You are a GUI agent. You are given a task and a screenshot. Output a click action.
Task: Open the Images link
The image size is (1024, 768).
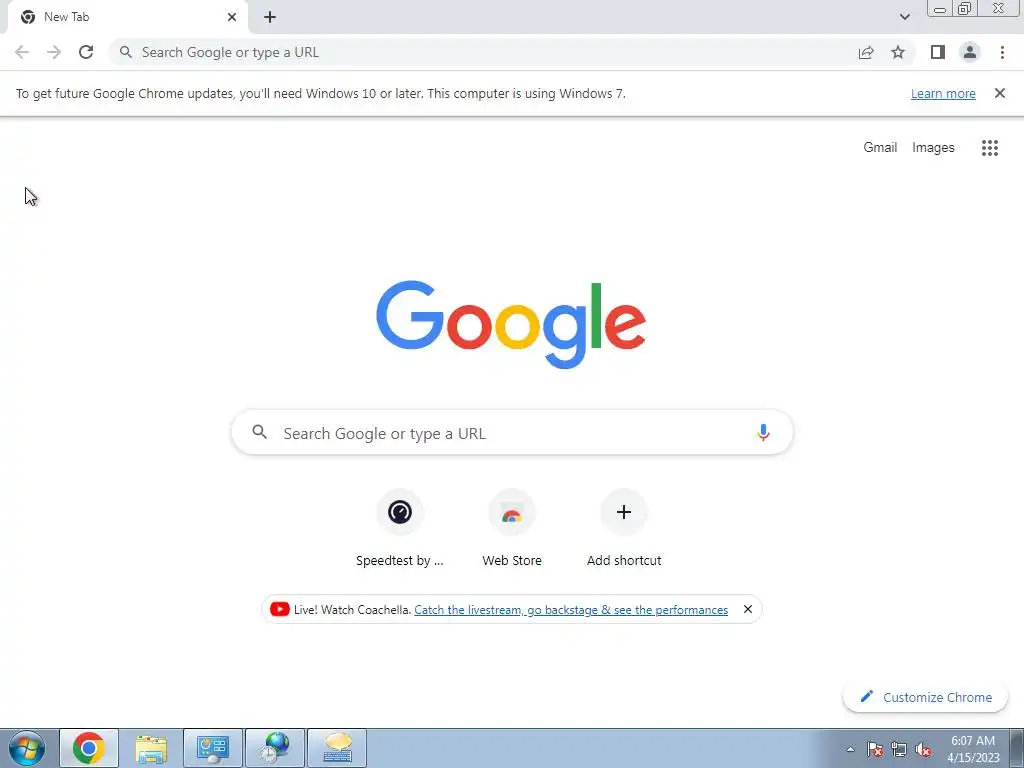click(933, 148)
